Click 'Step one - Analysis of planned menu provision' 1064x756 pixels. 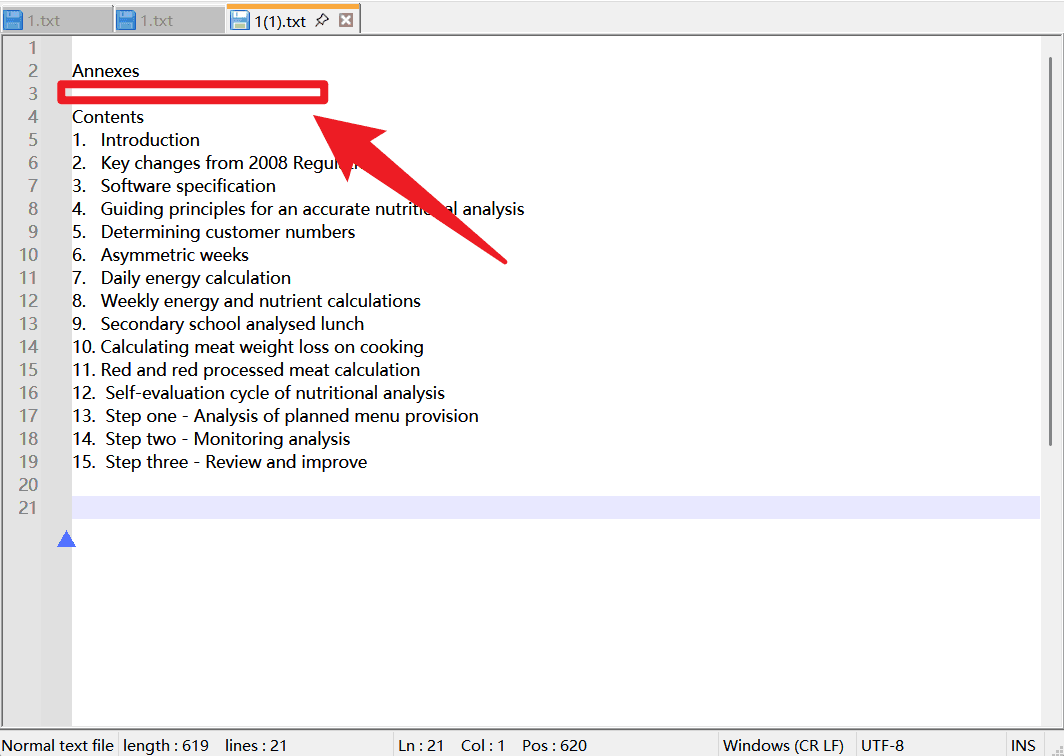[292, 416]
